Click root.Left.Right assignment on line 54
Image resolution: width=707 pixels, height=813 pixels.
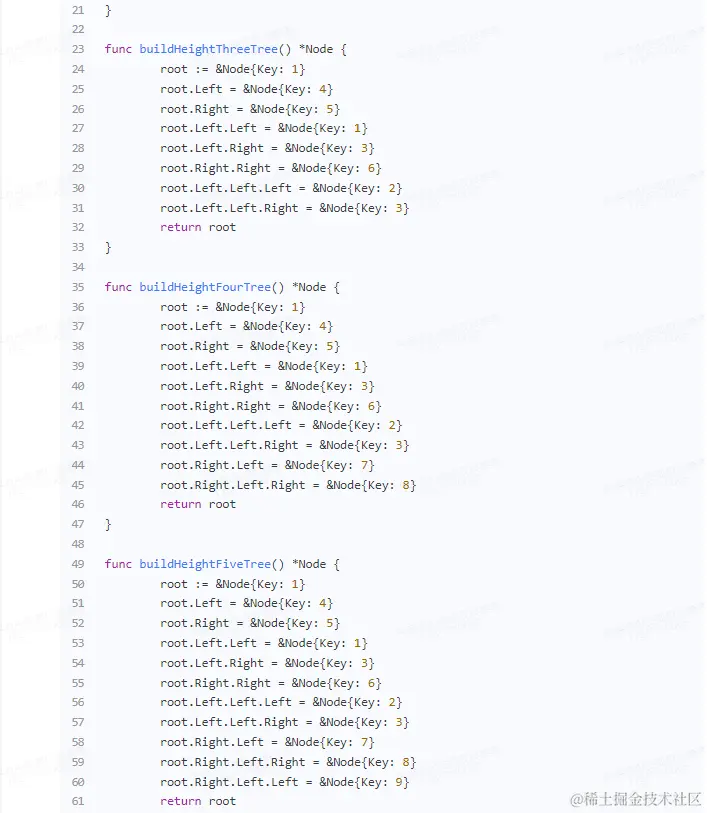[x=267, y=663]
